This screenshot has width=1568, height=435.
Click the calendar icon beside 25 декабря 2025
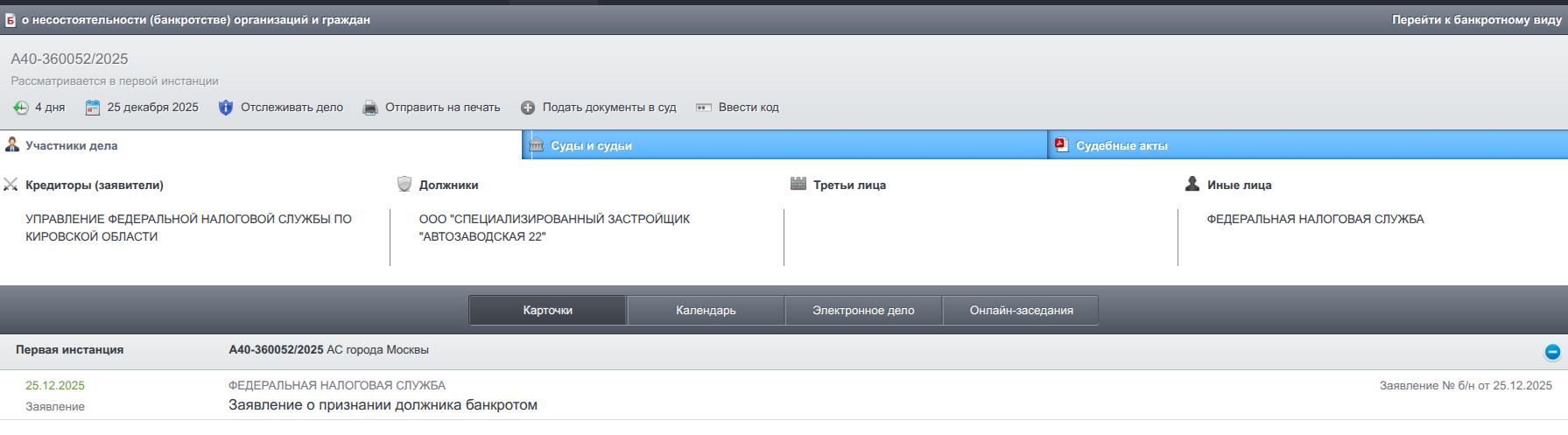pyautogui.click(x=93, y=108)
